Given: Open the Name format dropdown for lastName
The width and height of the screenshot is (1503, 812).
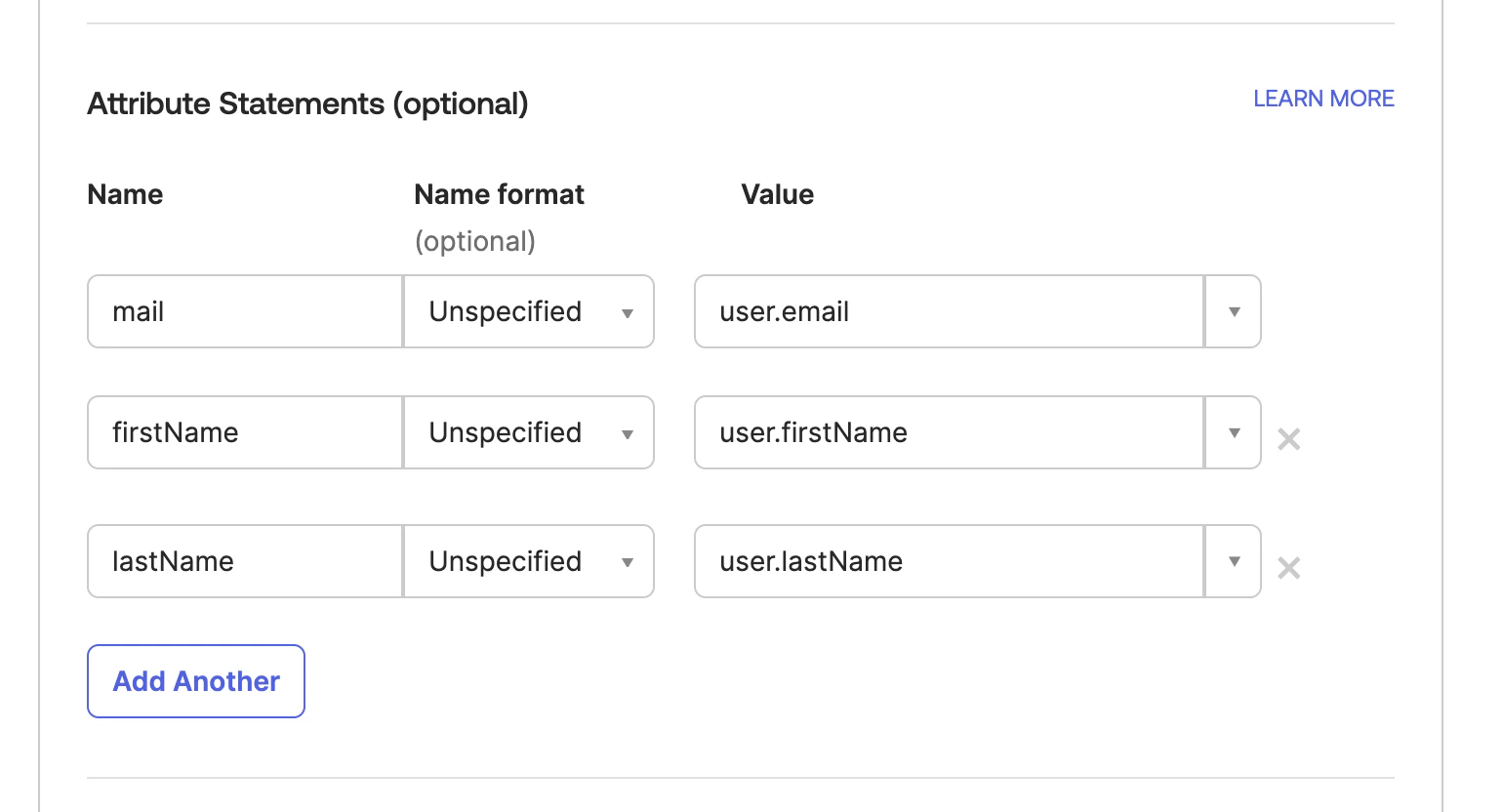Looking at the screenshot, I should point(528,561).
